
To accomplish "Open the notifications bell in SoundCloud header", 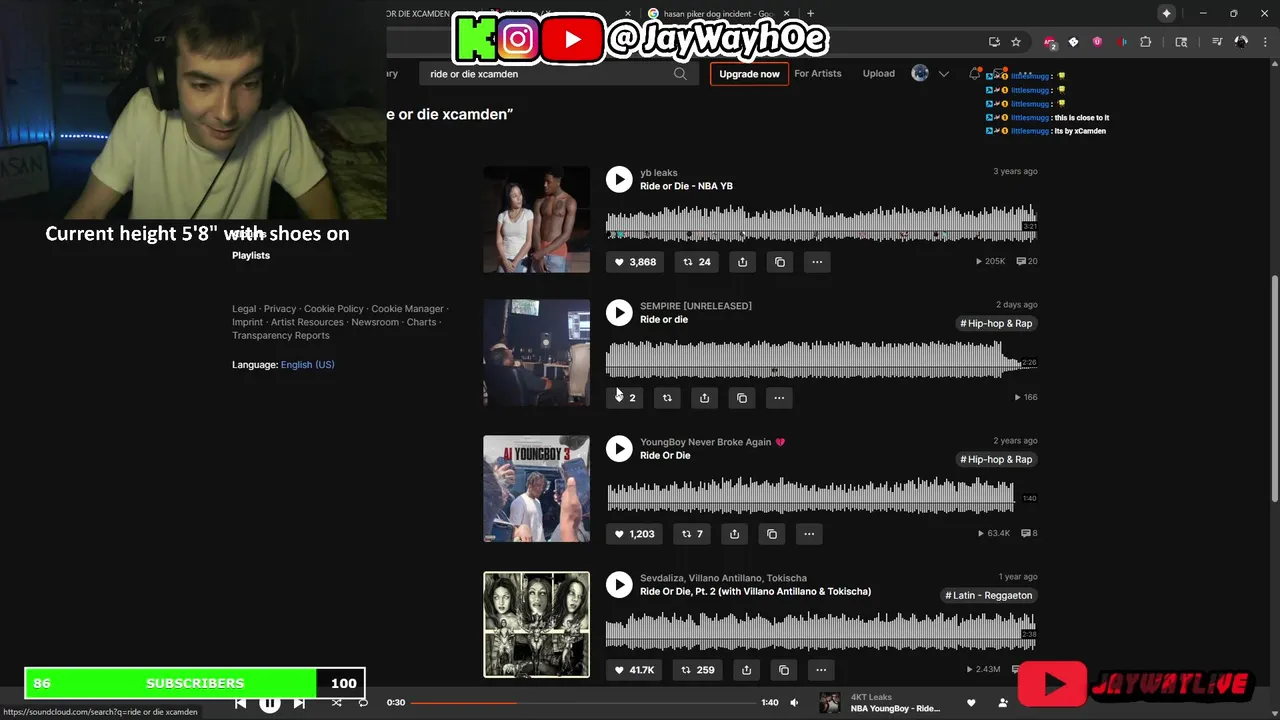I will (x=974, y=74).
